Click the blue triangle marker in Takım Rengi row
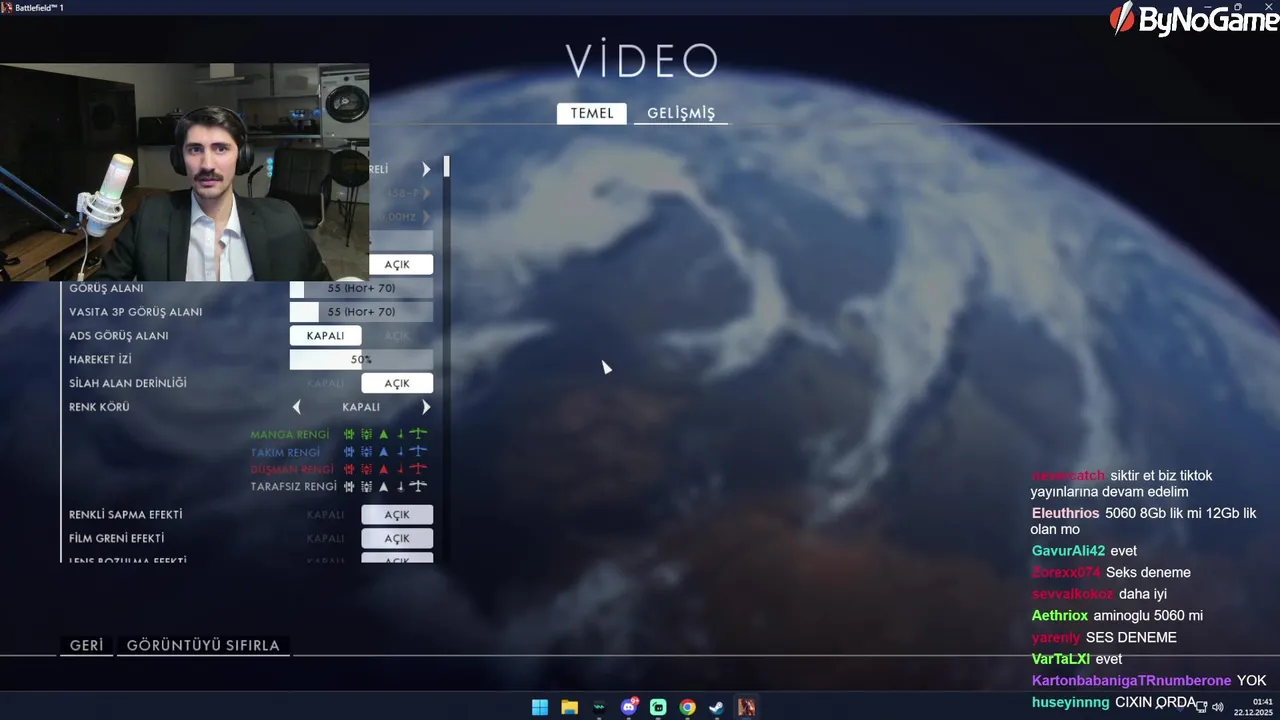Viewport: 1280px width, 720px height. pos(383,452)
